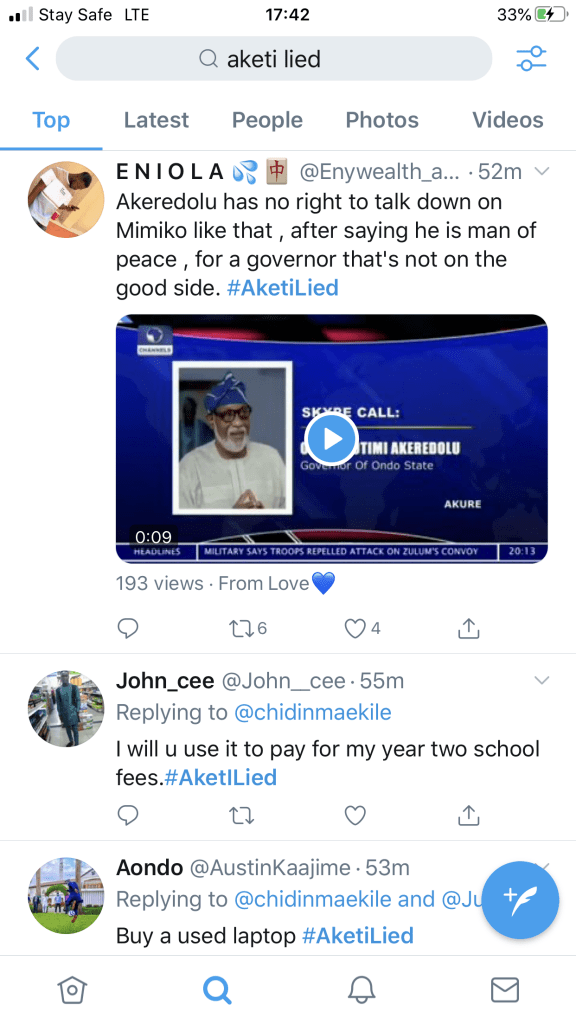
Task: Compose a new tweet with feather button
Action: (x=520, y=900)
